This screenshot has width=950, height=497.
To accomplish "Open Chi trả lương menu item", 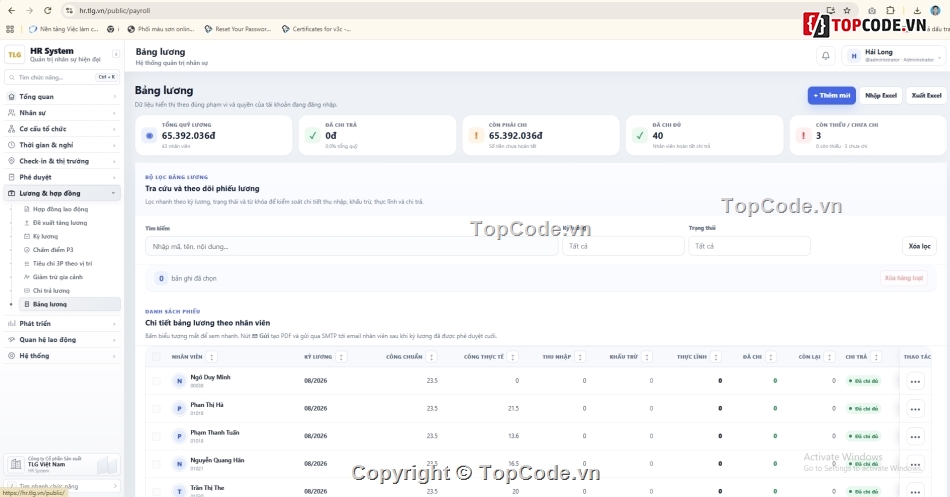I will tap(71, 290).
